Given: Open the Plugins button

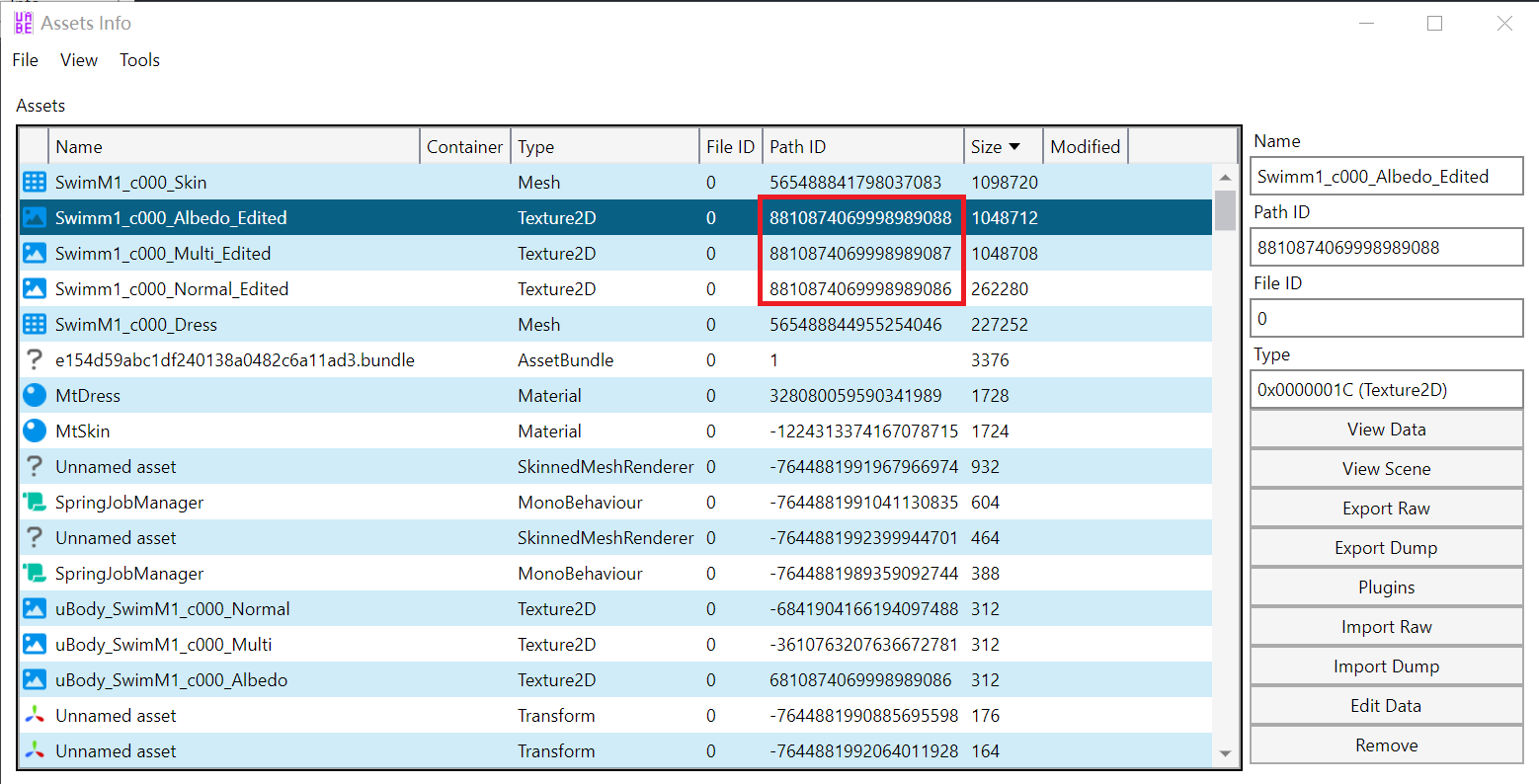Looking at the screenshot, I should (1386, 588).
